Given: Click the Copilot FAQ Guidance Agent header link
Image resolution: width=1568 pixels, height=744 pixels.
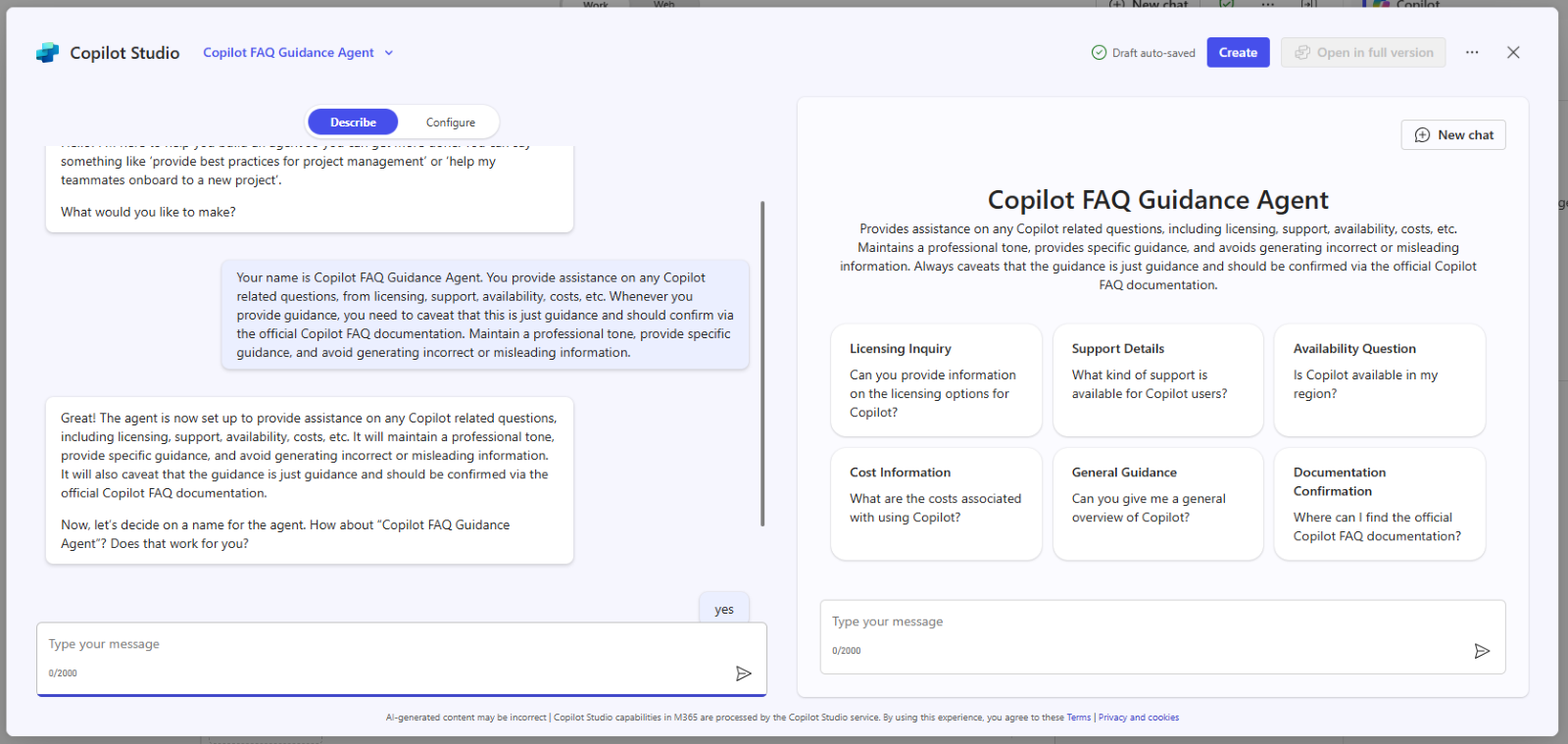Looking at the screenshot, I should click(288, 53).
